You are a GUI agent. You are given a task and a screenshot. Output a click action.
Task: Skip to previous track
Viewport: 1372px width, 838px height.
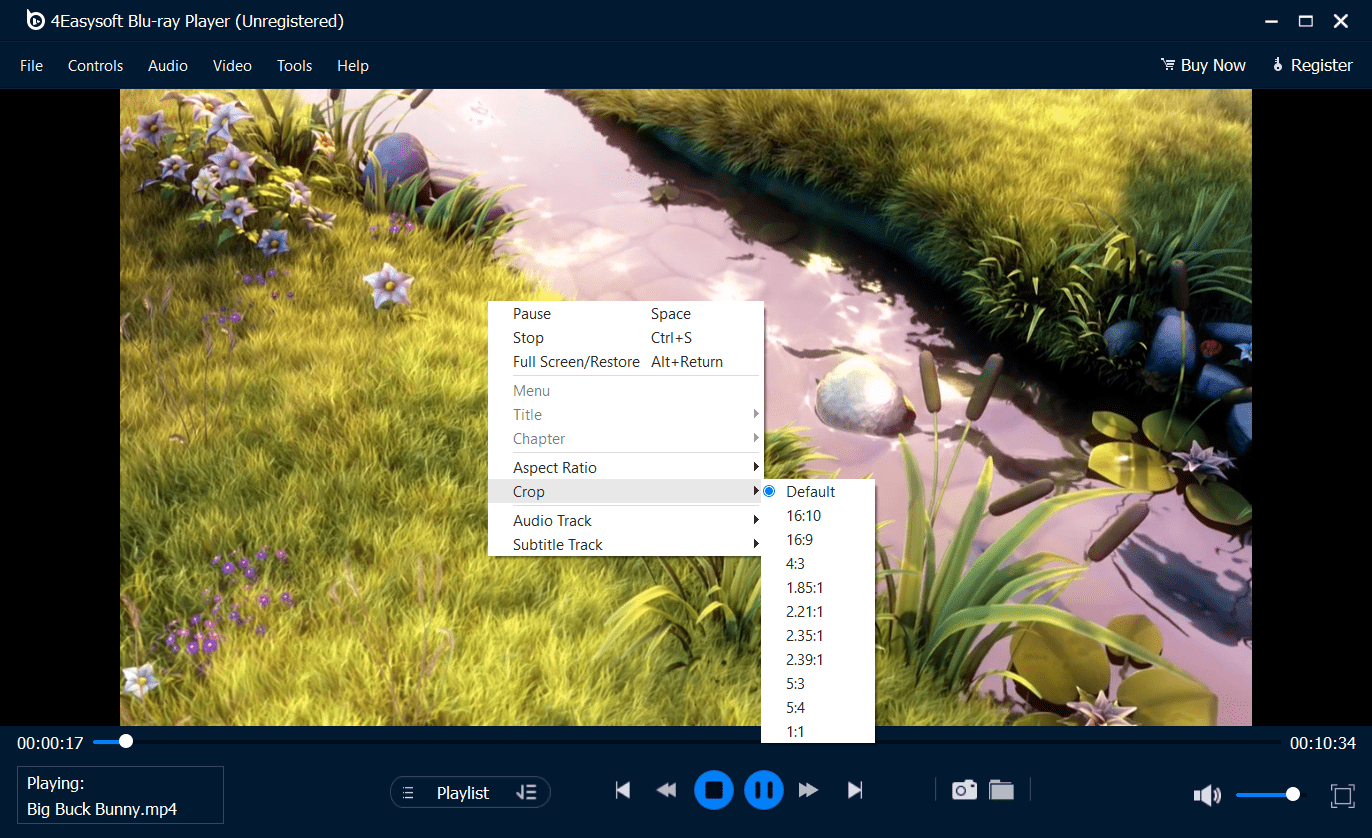[623, 791]
